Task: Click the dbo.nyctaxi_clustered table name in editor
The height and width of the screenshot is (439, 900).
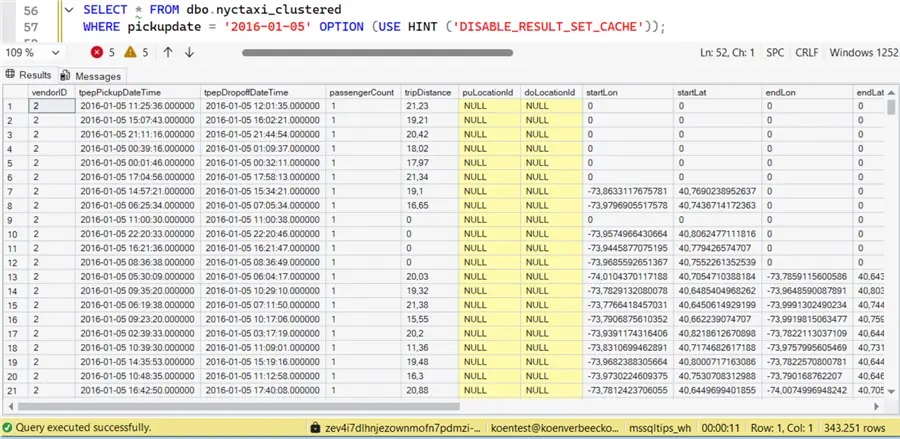Action: pos(263,10)
